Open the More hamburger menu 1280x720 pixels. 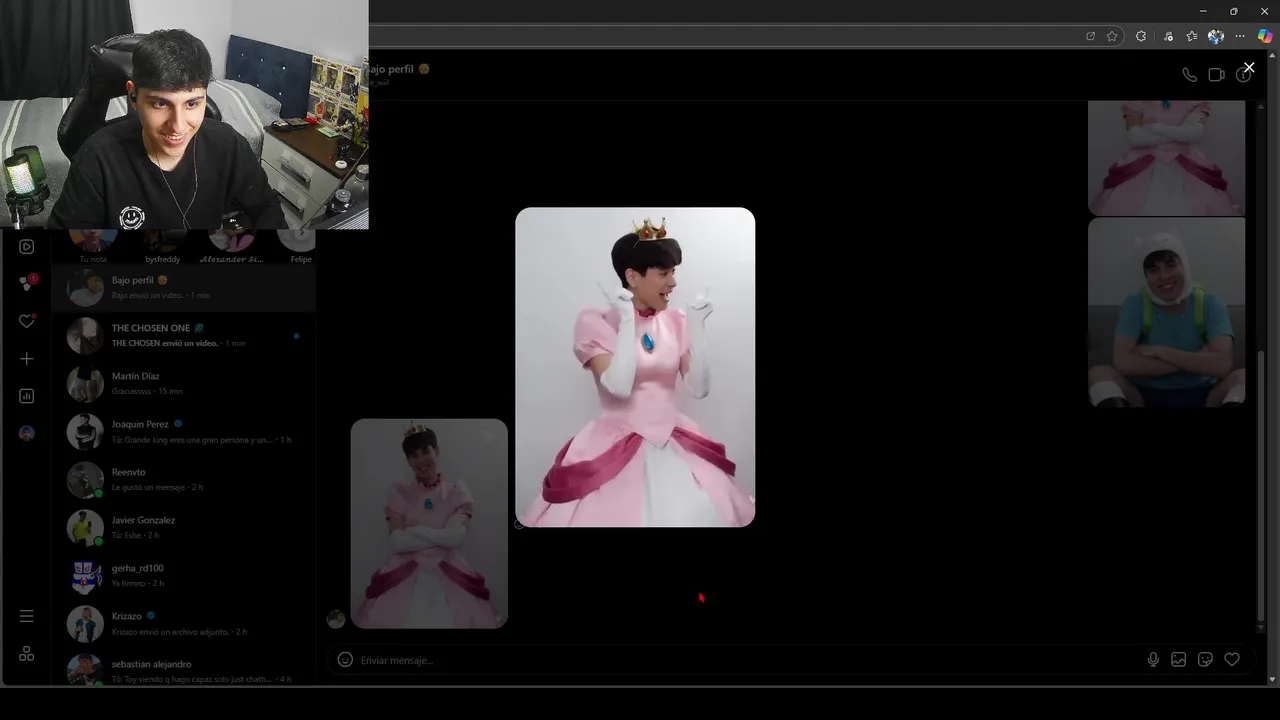pyautogui.click(x=27, y=616)
